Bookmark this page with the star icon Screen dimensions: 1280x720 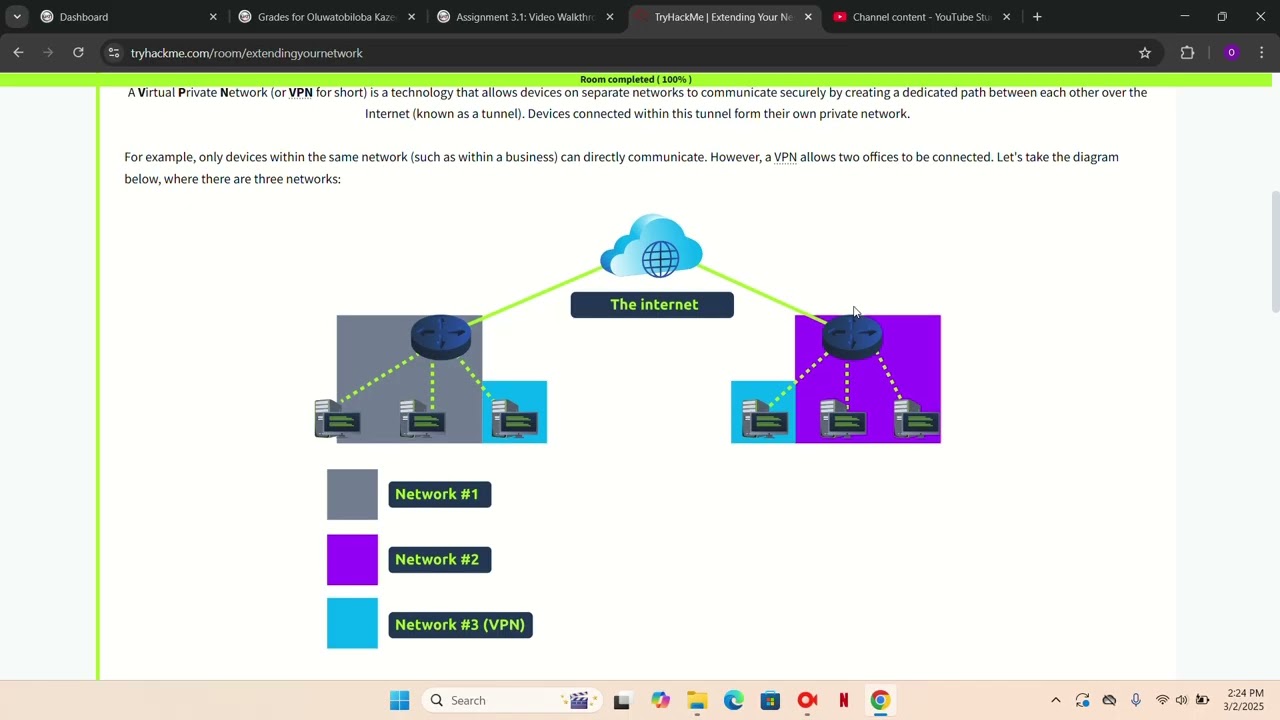point(1145,53)
